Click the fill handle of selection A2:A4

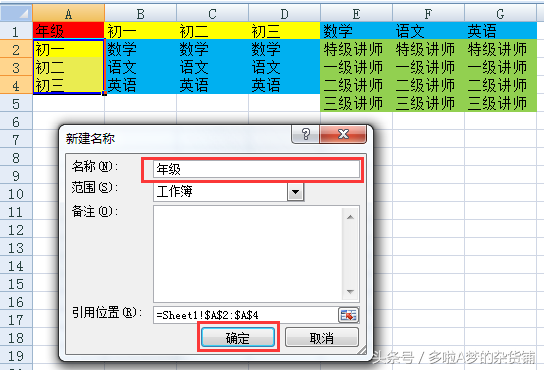[104, 93]
